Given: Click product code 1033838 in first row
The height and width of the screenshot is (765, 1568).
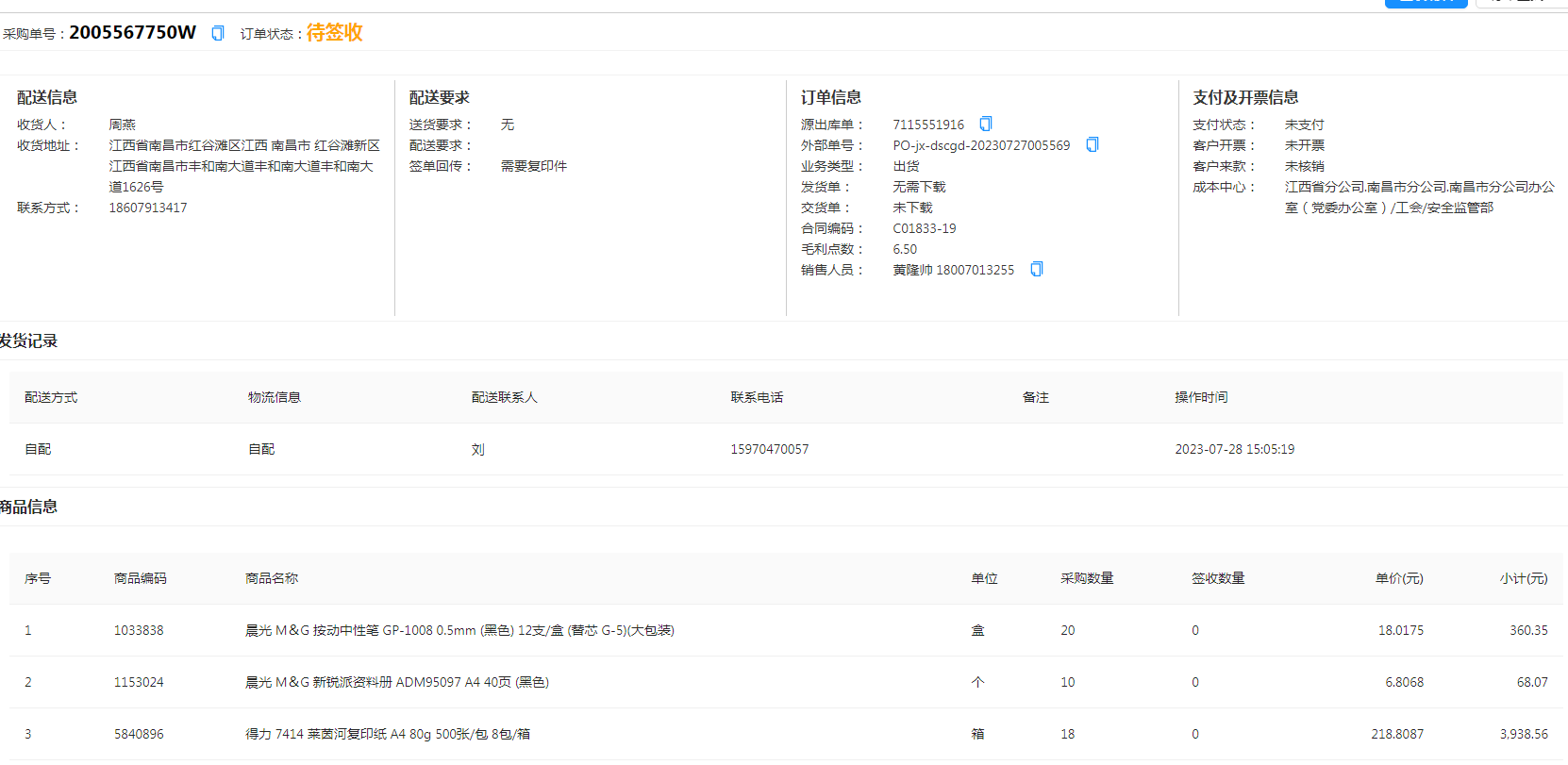Looking at the screenshot, I should pyautogui.click(x=139, y=630).
